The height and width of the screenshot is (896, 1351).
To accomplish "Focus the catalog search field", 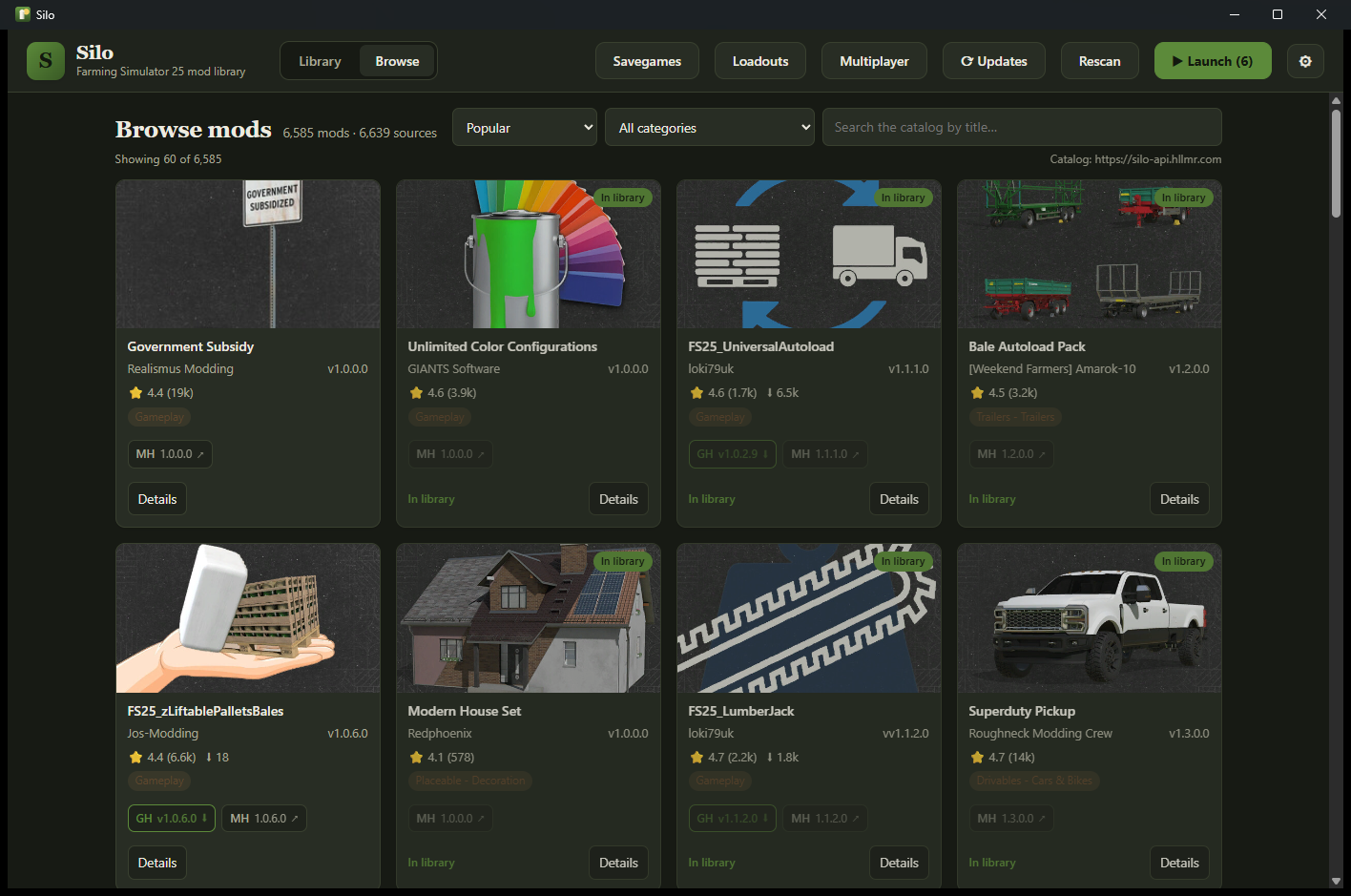I will (x=1022, y=127).
